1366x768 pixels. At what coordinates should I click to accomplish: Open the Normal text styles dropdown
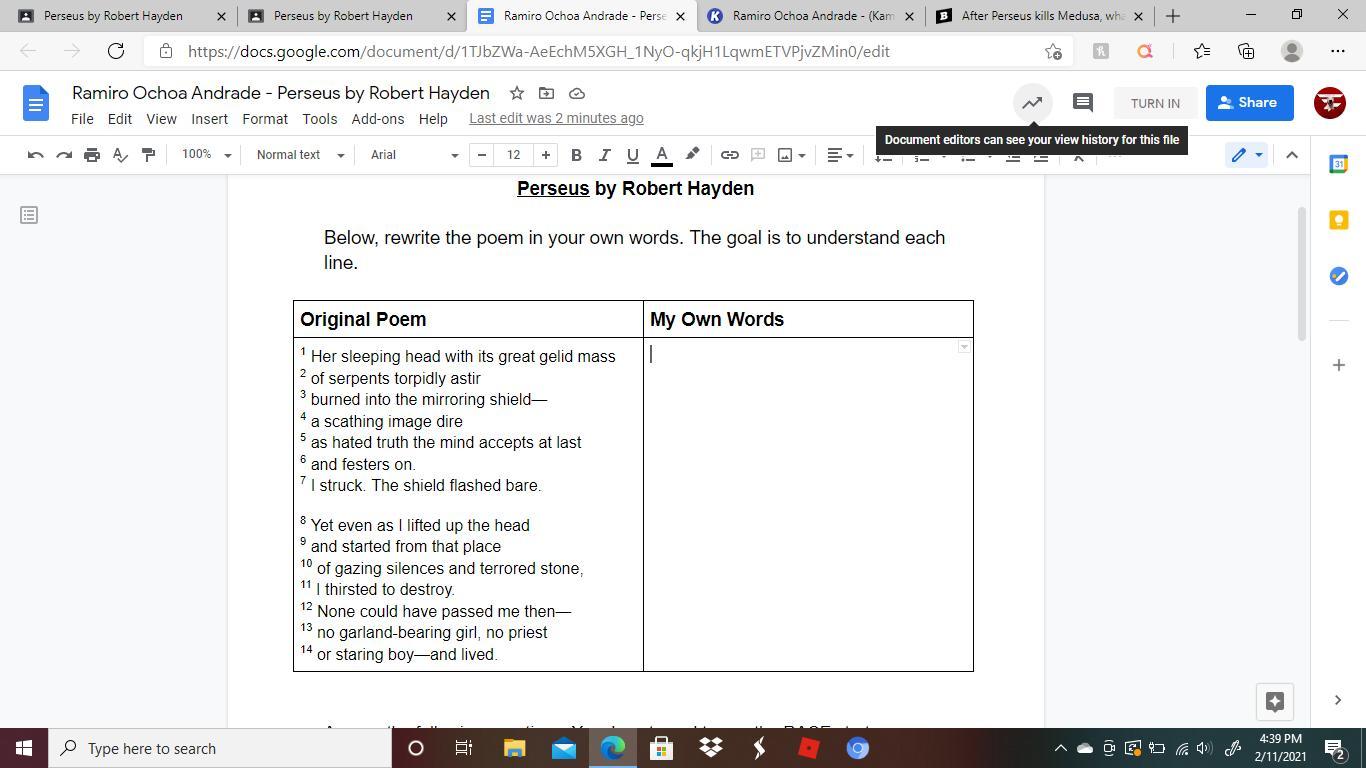(x=300, y=155)
